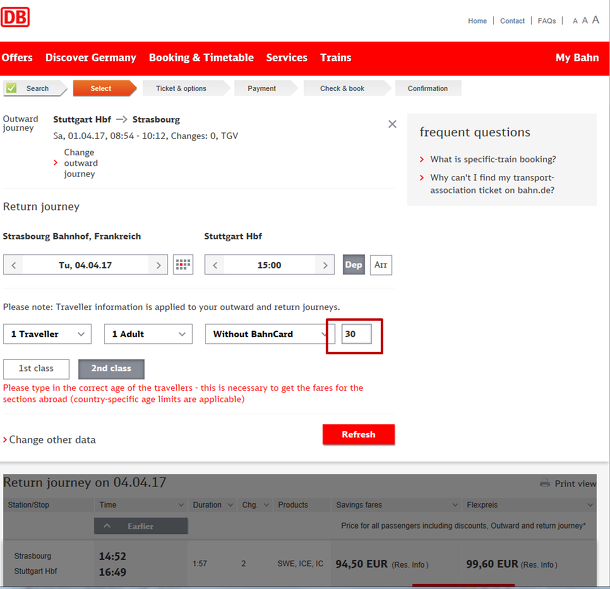Open transport-association ticket question link
Image resolution: width=610 pixels, height=589 pixels.
(x=492, y=184)
